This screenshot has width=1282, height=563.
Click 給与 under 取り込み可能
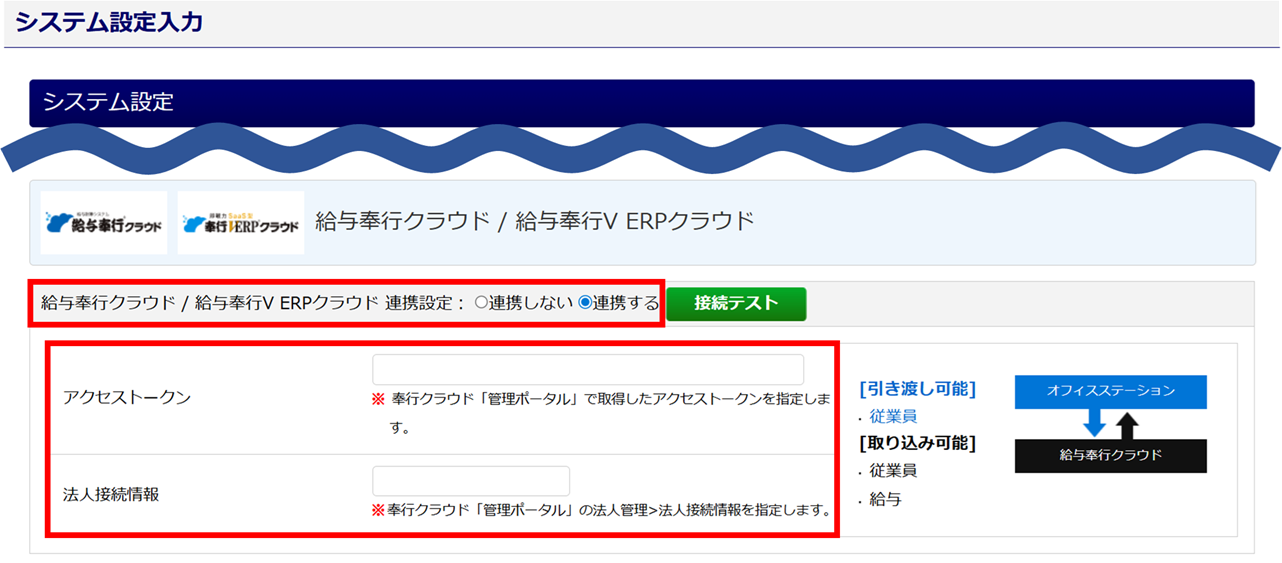click(x=885, y=498)
